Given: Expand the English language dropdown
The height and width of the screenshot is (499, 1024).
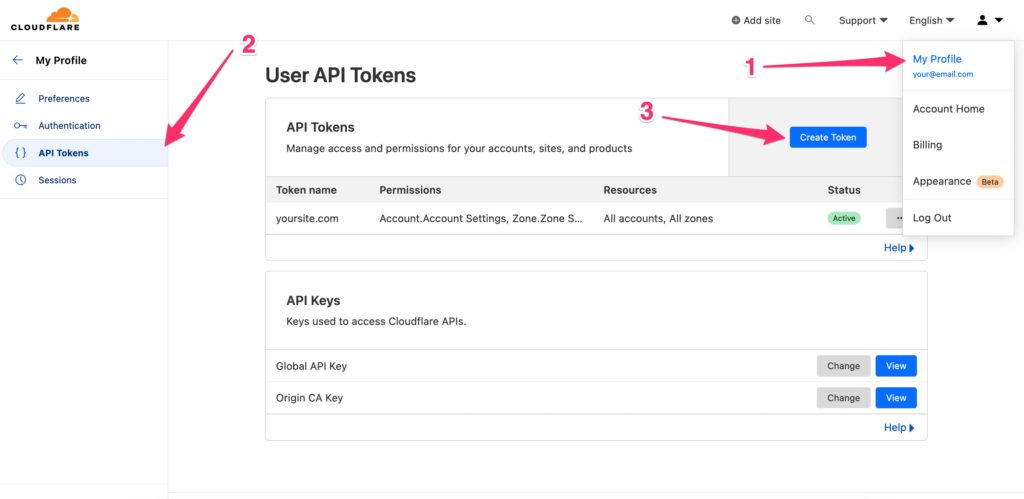Looking at the screenshot, I should [x=932, y=20].
